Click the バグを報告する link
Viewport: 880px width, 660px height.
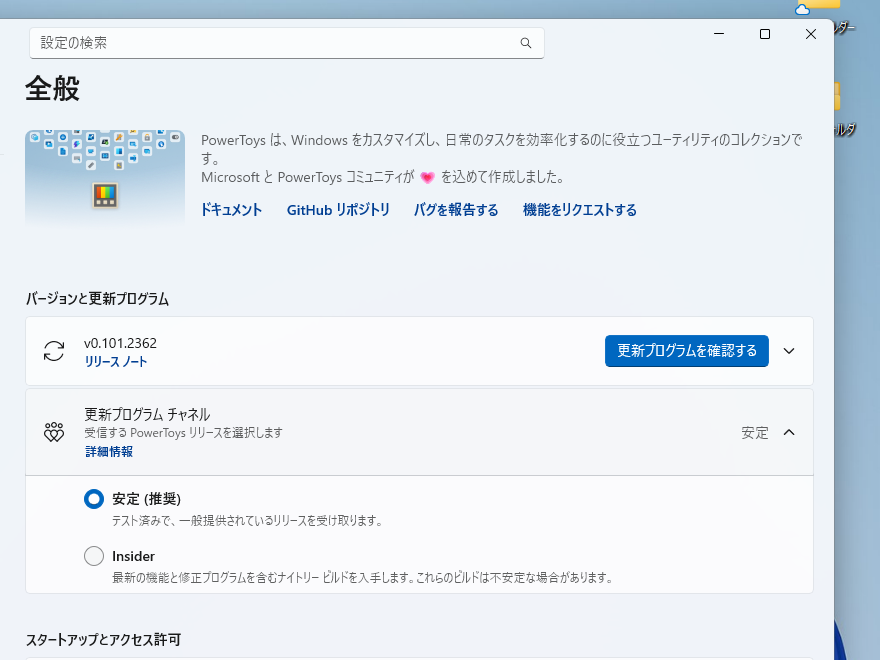pos(456,210)
